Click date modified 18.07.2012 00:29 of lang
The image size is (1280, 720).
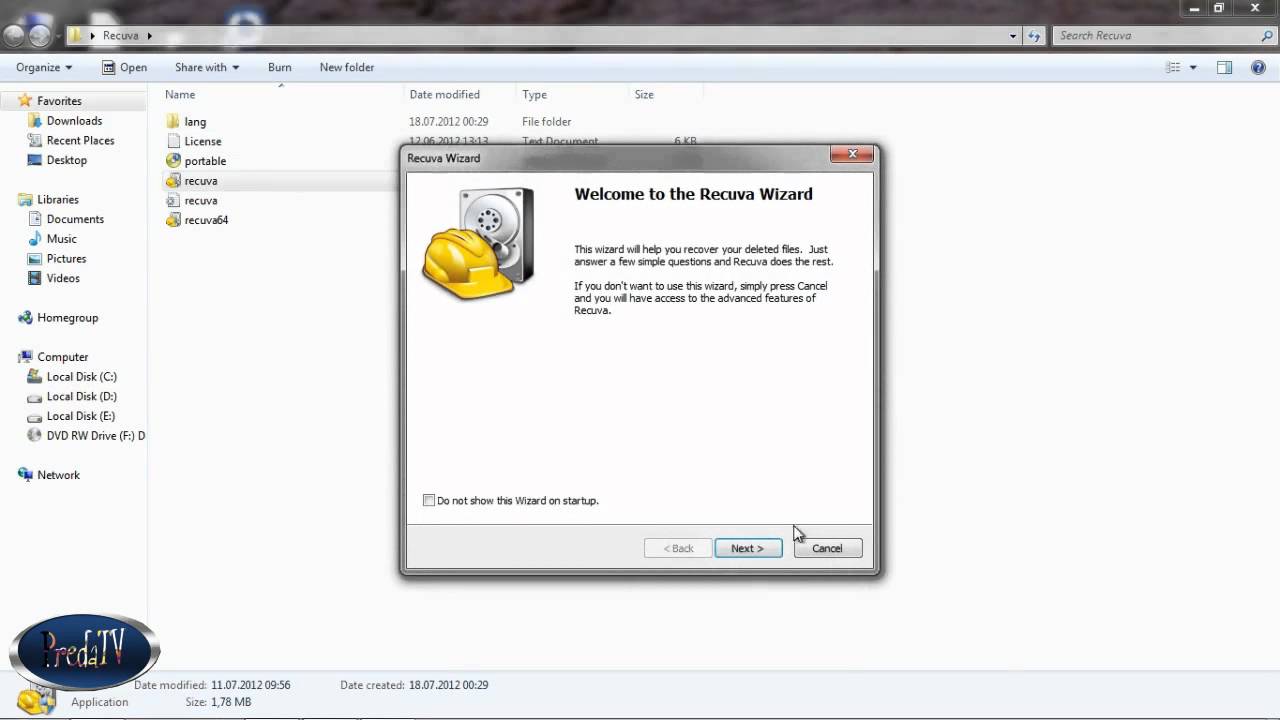[x=448, y=121]
